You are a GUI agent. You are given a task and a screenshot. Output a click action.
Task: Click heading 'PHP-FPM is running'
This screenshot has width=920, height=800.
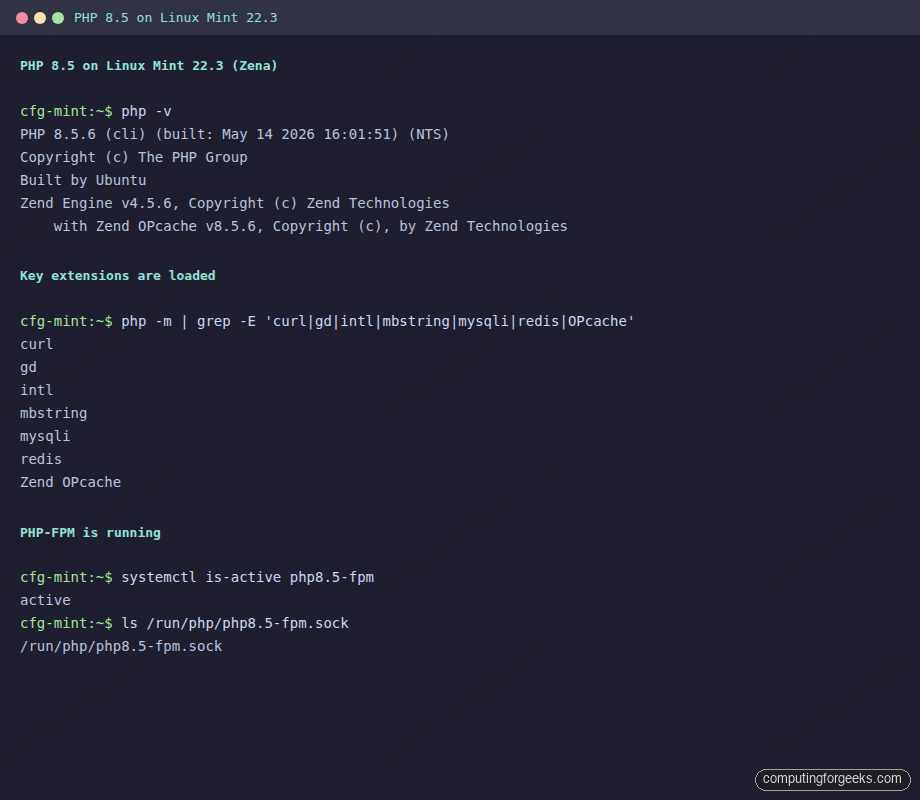(x=90, y=533)
